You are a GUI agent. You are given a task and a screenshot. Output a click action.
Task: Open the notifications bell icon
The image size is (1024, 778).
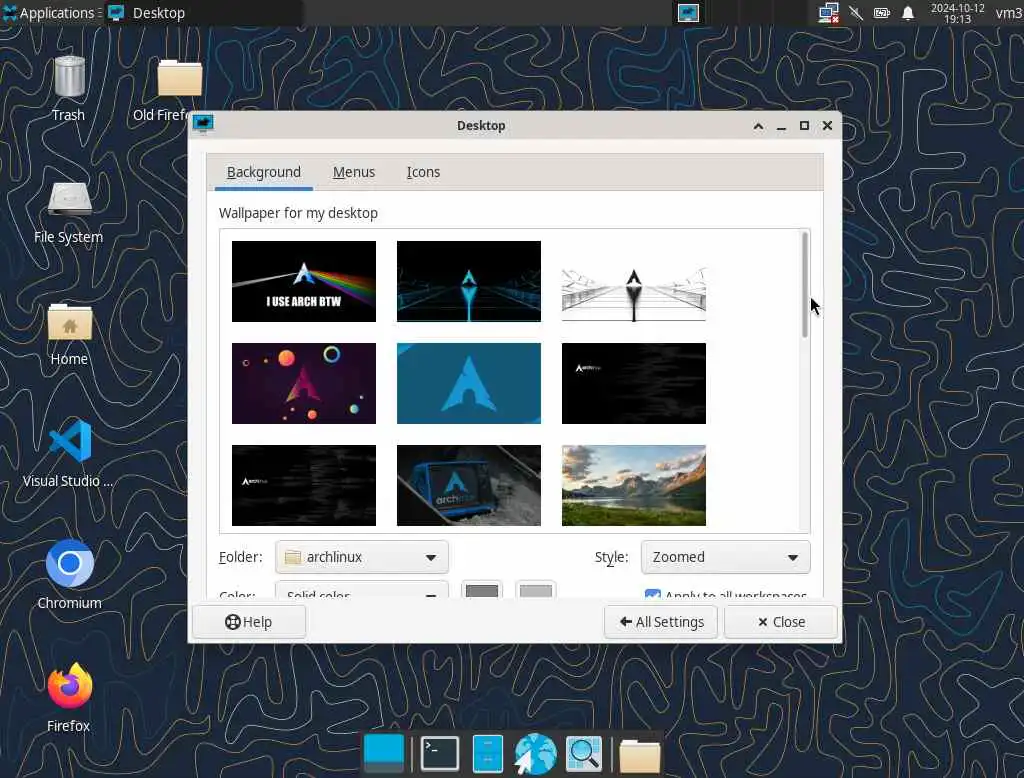tap(908, 13)
